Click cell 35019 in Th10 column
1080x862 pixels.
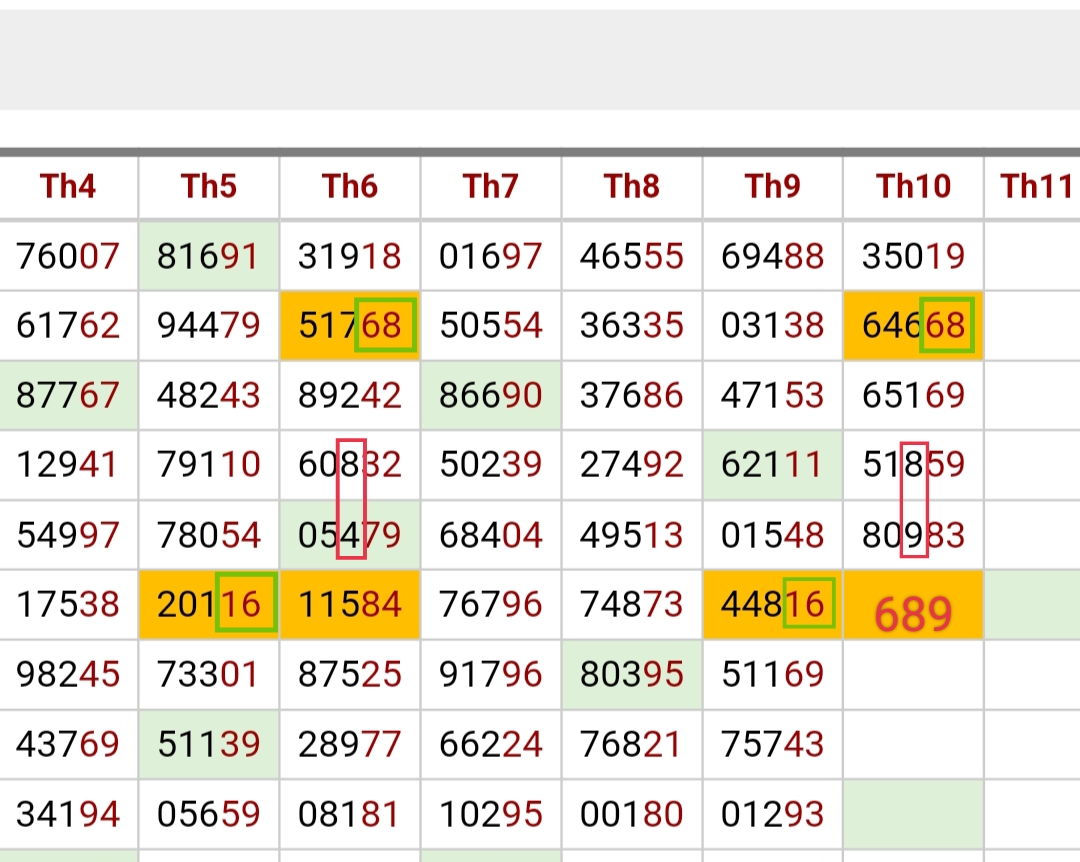913,256
